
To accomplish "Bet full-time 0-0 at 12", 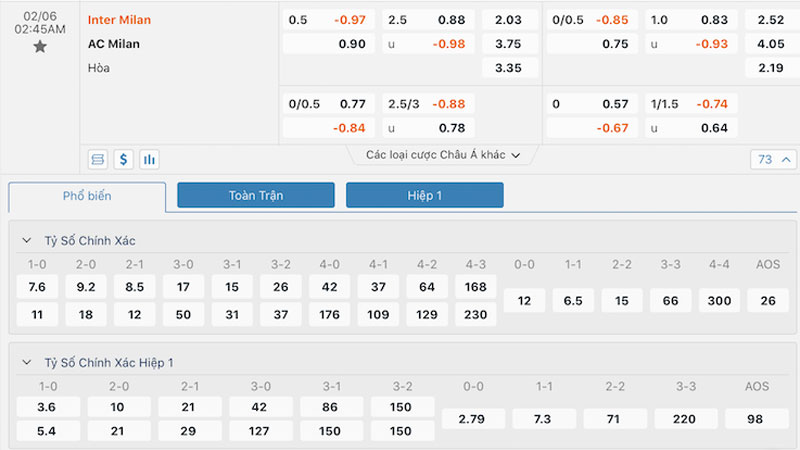I will tap(524, 301).
